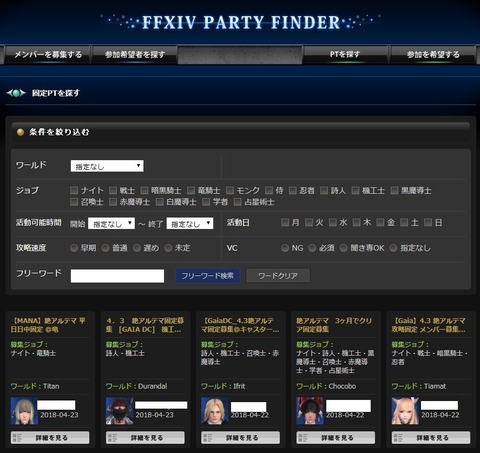Open the Tiamat listing's character avatar

coord(405,411)
